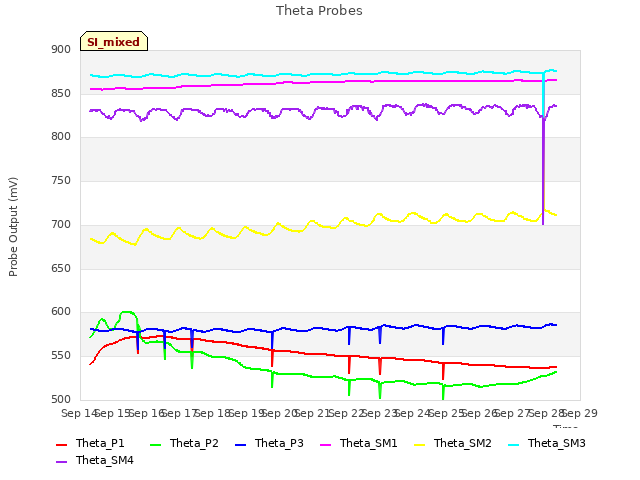Click the Theta Probes chart title
Viewport: 640px width, 480px height.
click(319, 11)
